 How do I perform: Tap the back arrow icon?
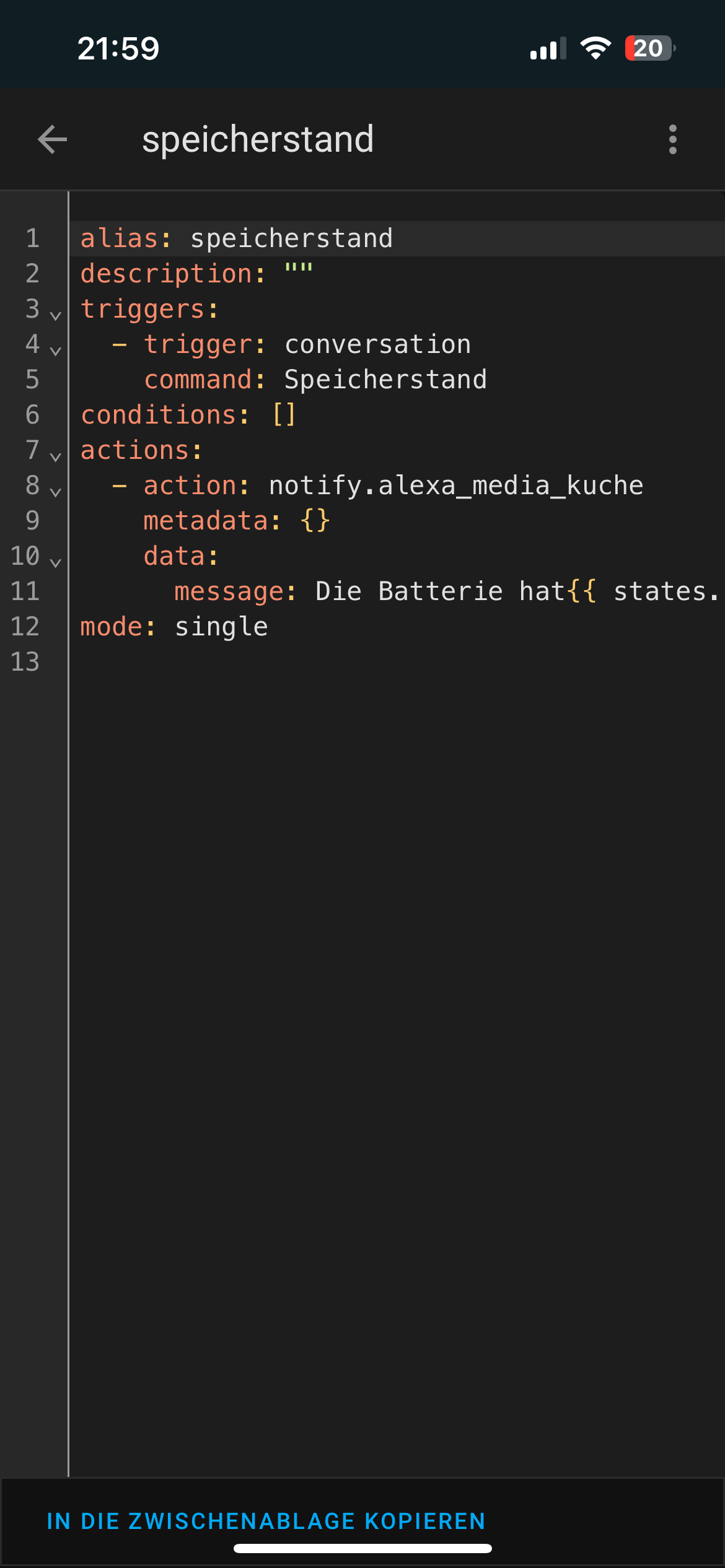tap(53, 139)
